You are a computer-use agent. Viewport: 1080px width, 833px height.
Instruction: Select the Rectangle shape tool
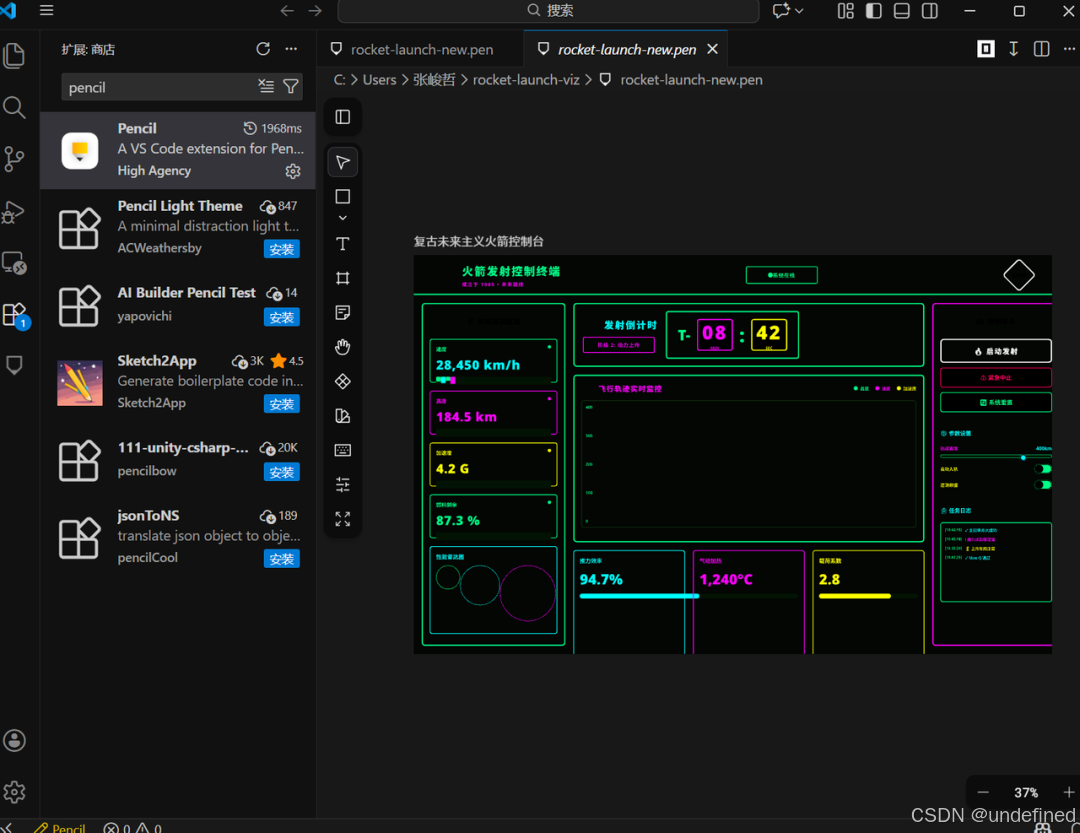click(x=343, y=197)
